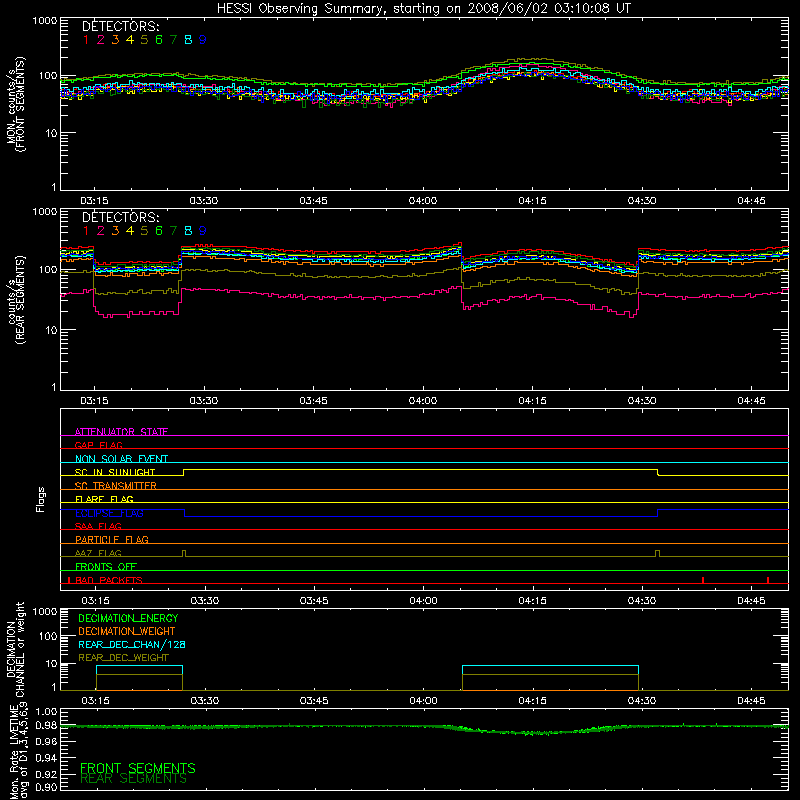Viewport: 800px width, 800px height.
Task: Select the AAZ FLAG label
Action: (x=98, y=553)
